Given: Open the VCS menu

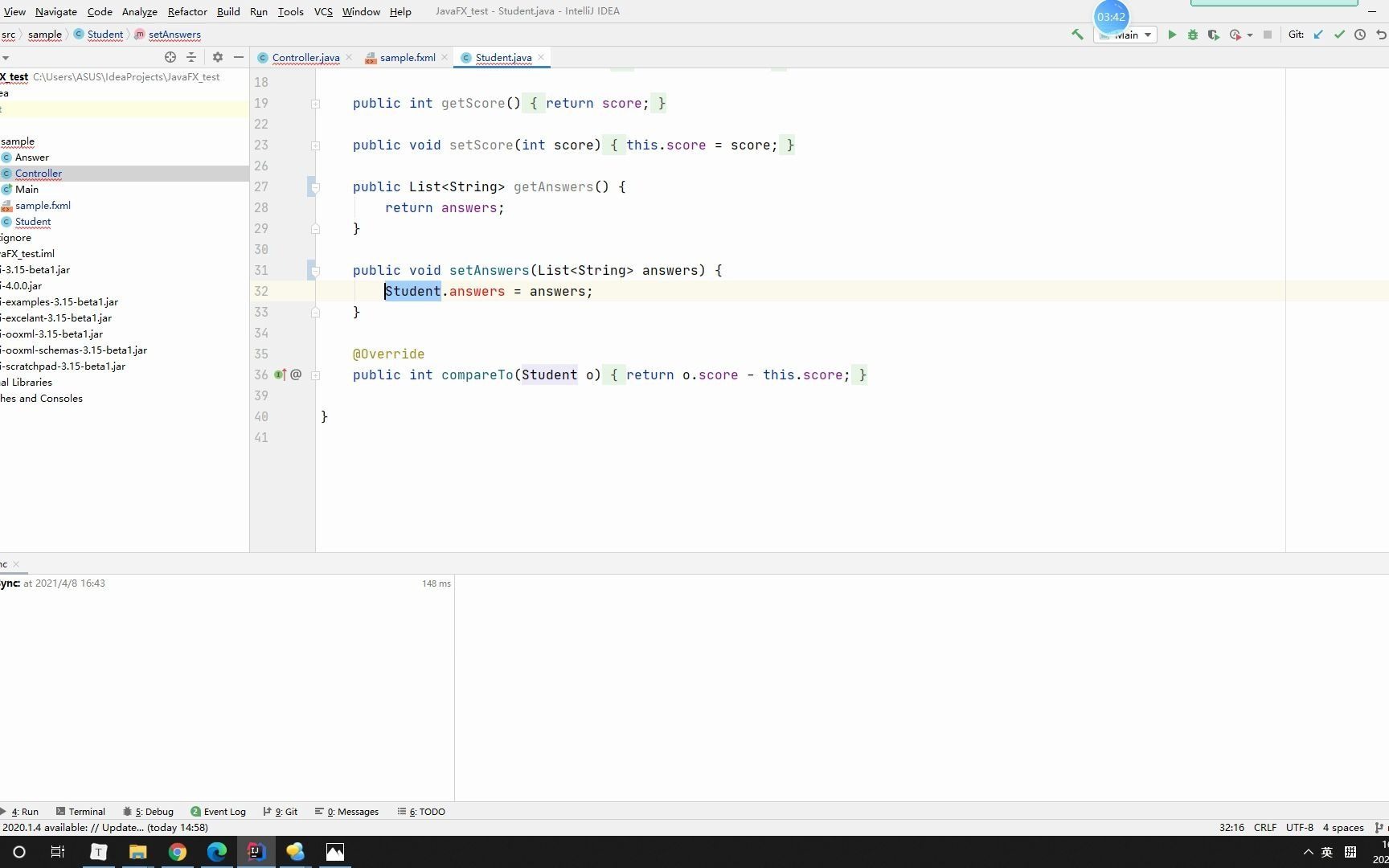Looking at the screenshot, I should tap(323, 11).
